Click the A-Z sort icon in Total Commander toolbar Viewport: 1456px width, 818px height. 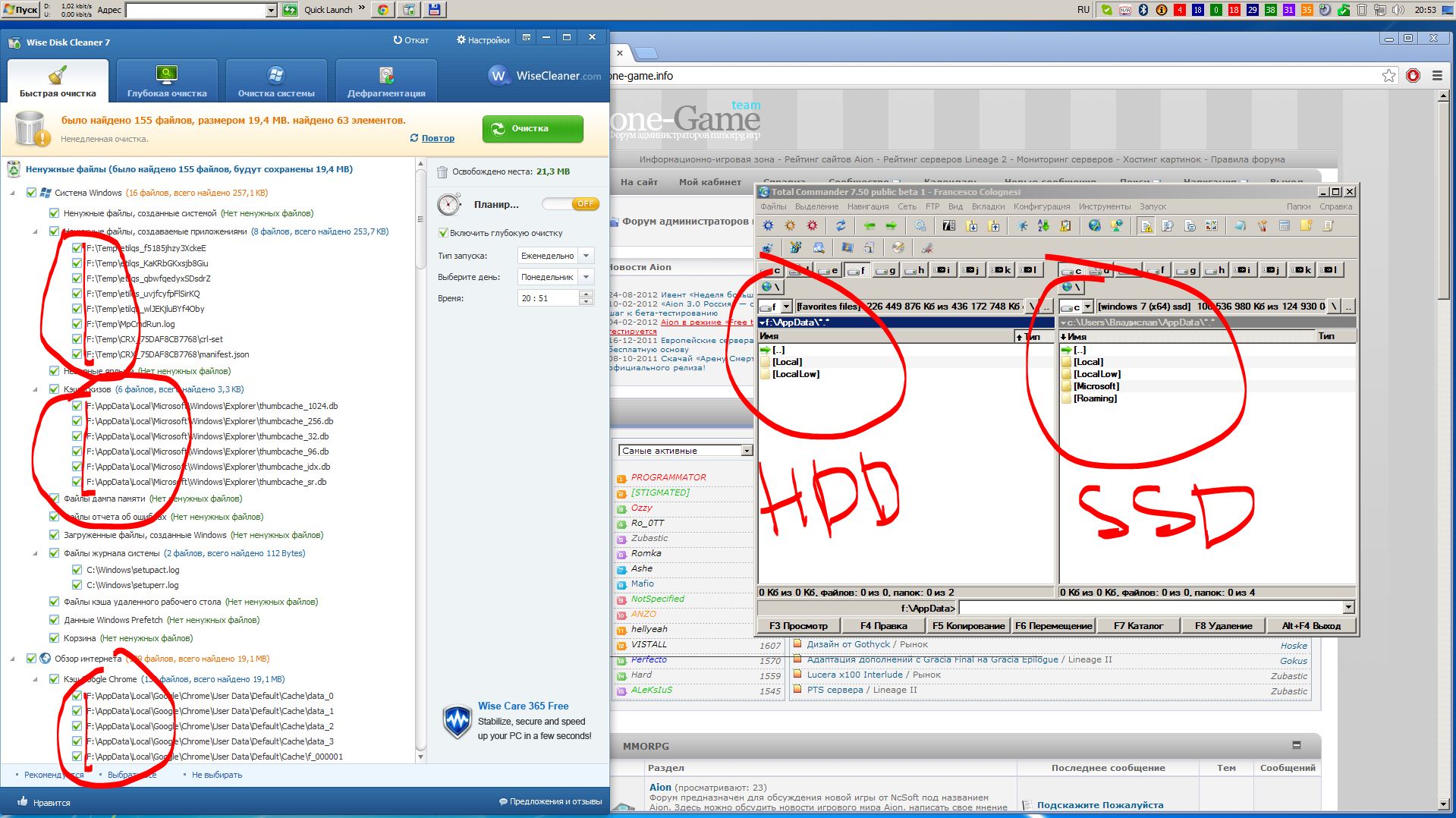pyautogui.click(x=1044, y=225)
